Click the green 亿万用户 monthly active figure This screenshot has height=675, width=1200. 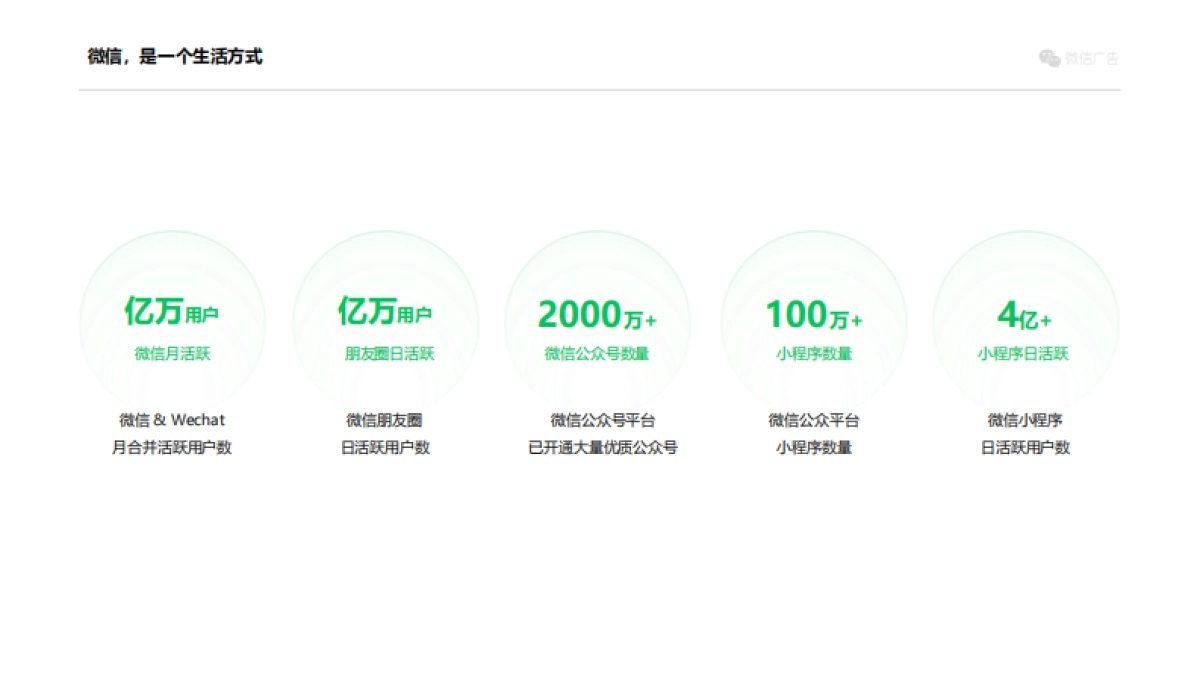pos(170,312)
